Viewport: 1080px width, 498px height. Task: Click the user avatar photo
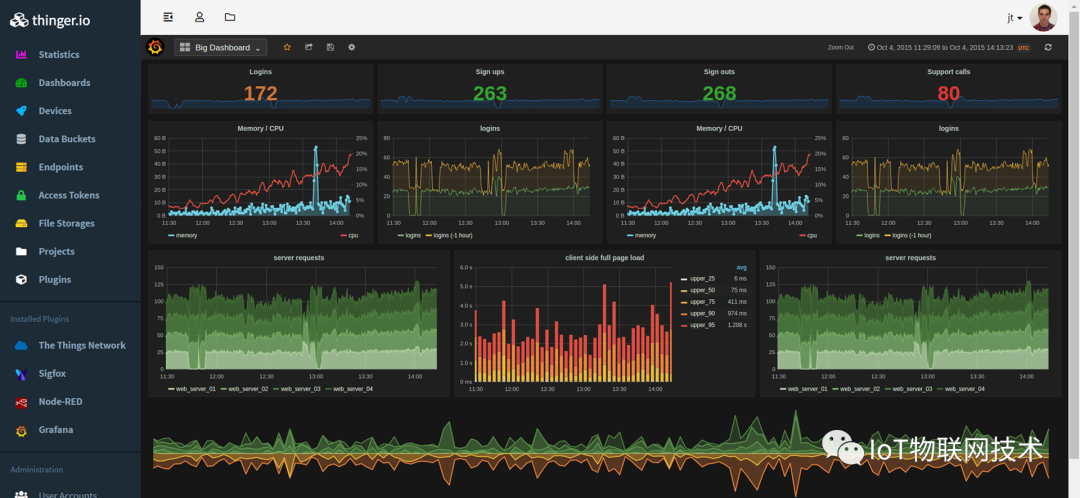(1043, 17)
